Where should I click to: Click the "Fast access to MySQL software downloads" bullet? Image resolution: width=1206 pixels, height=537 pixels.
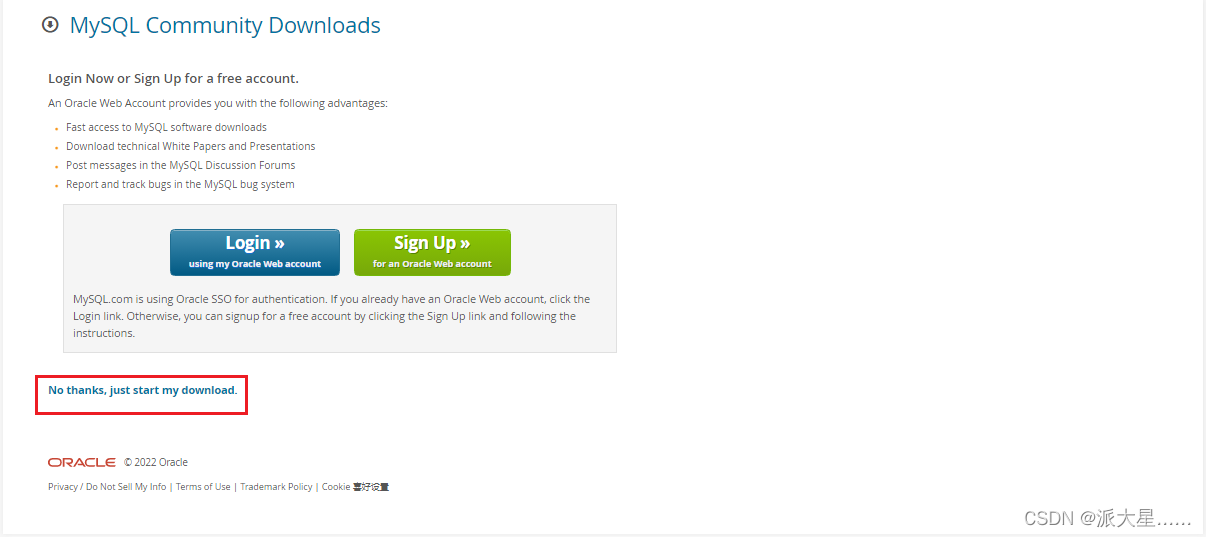coord(166,127)
